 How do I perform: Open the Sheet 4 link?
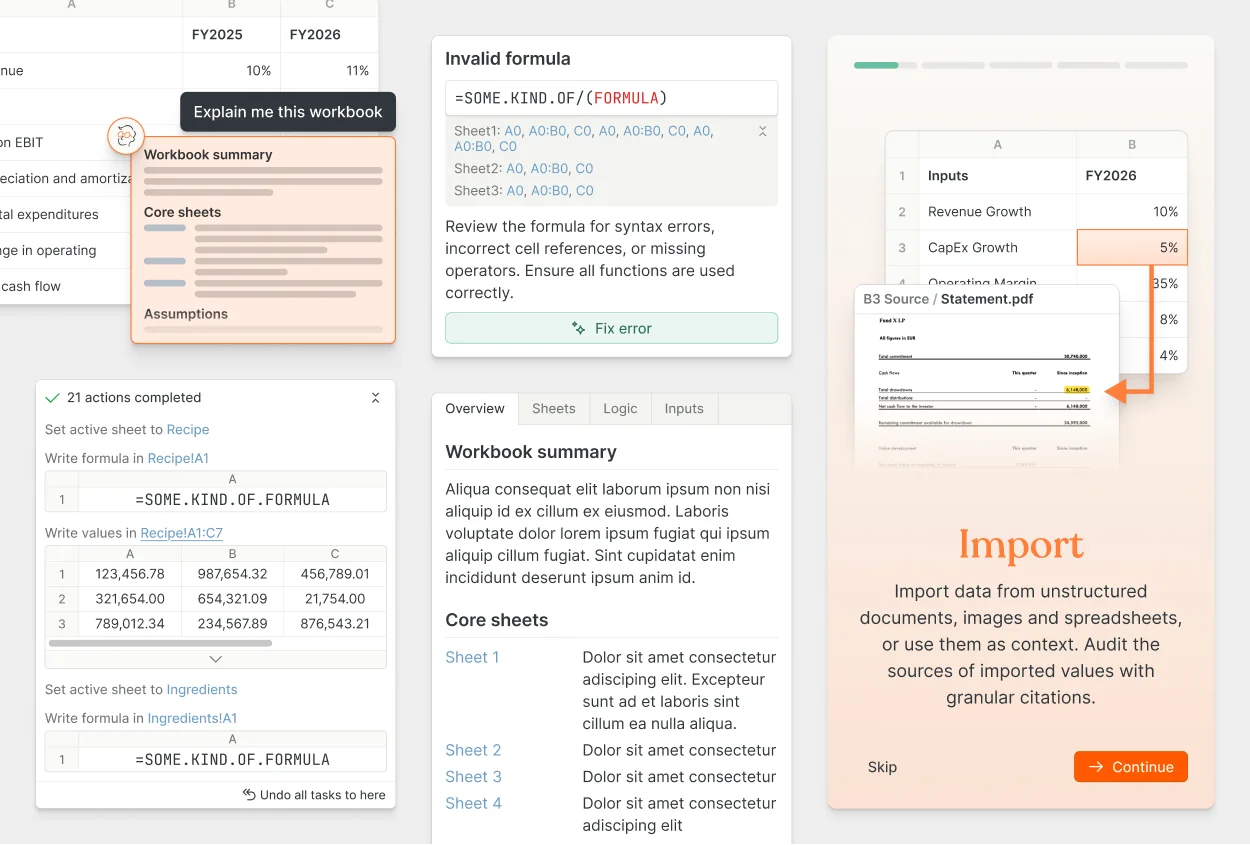[473, 804]
